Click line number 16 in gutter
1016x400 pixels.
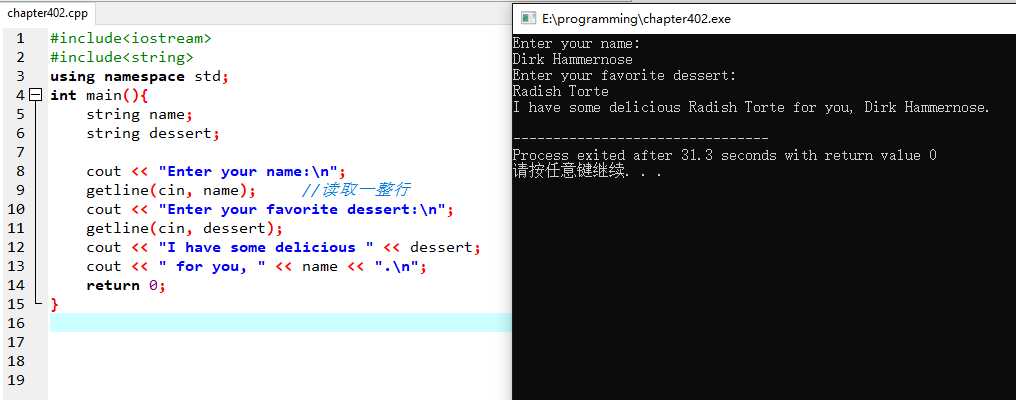17,323
